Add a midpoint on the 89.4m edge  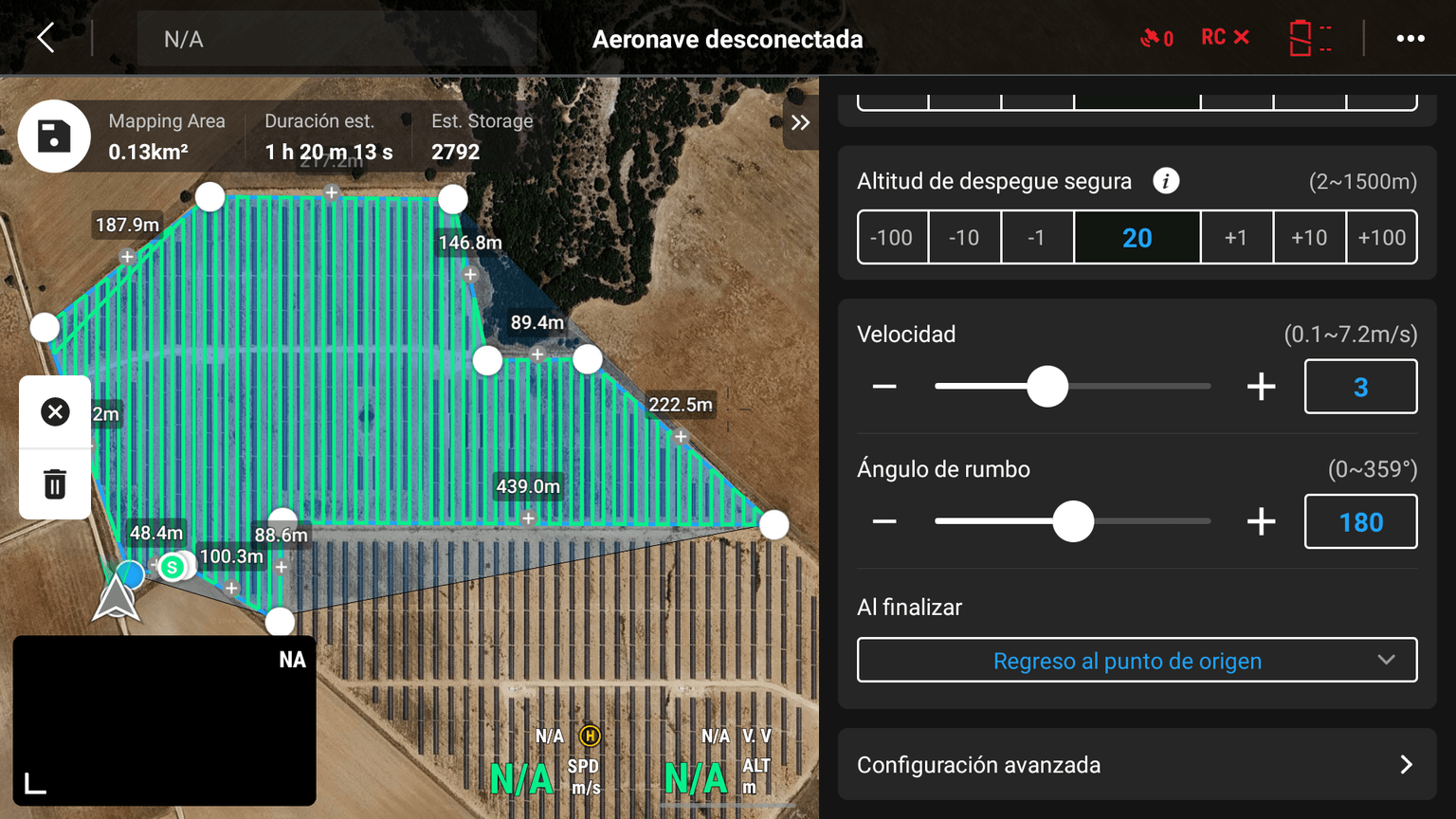(537, 355)
